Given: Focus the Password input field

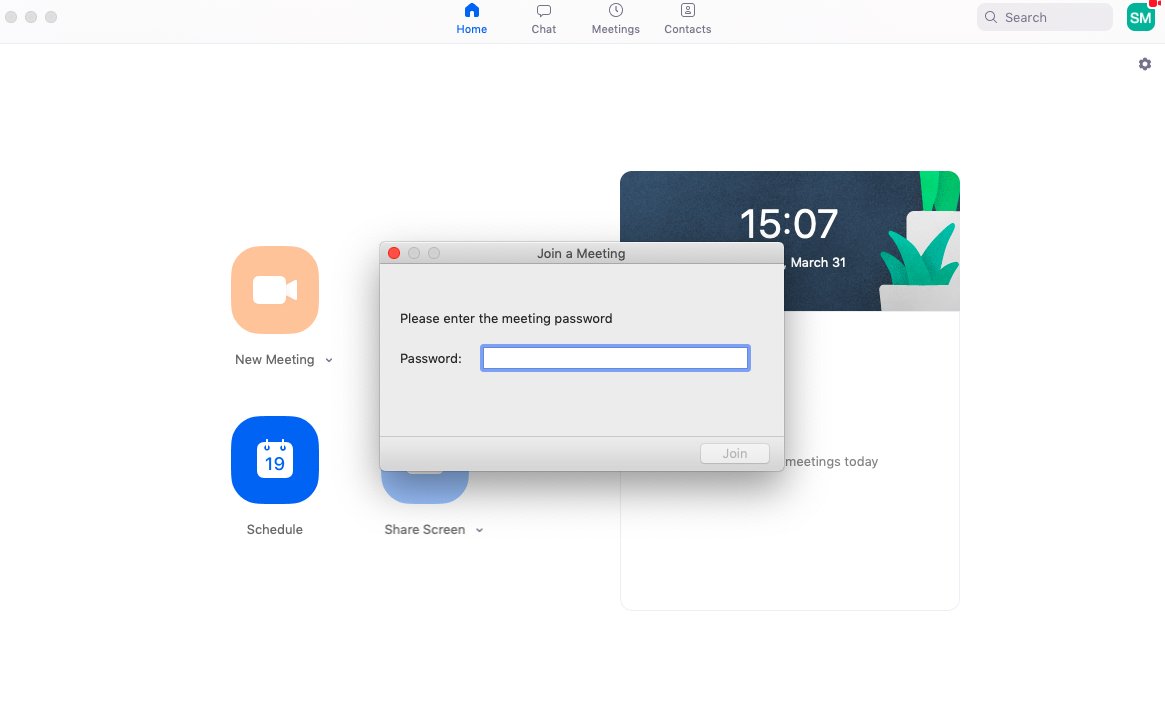Looking at the screenshot, I should [615, 358].
